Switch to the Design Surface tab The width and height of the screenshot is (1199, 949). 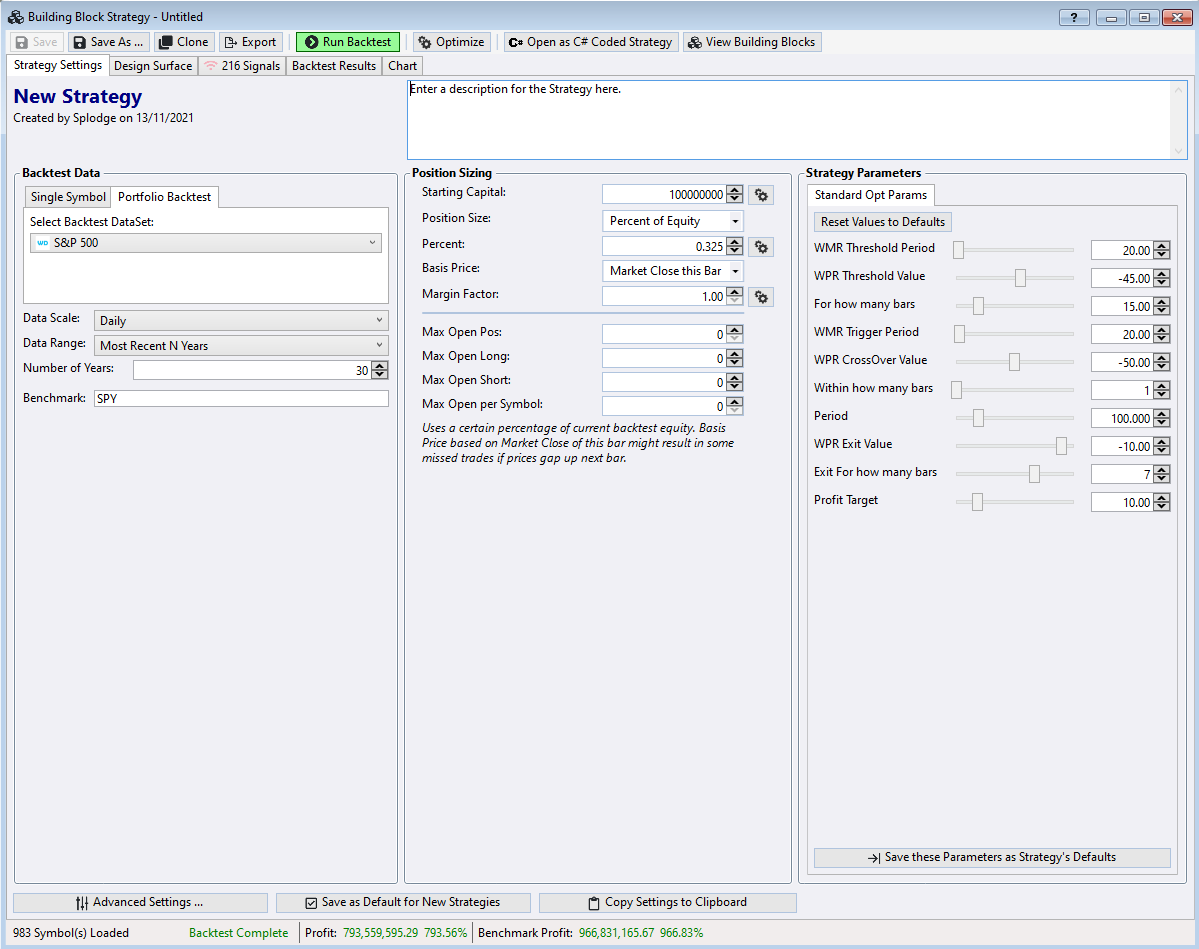152,66
